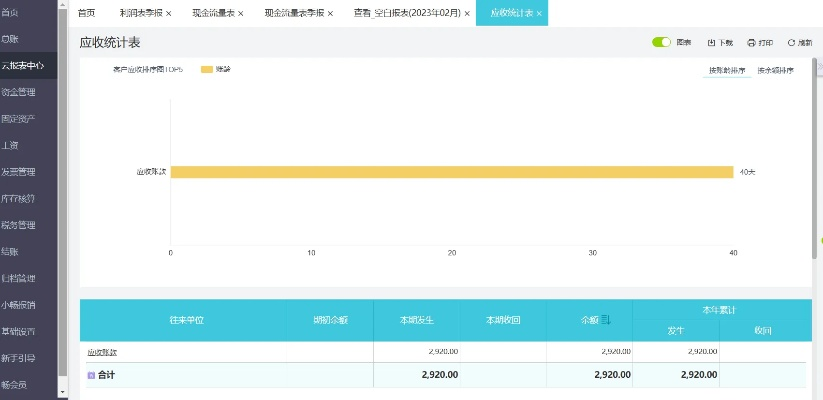The image size is (823, 400).
Task: Close the 查看_空白报表(2023年02月) tab
Action: coord(467,14)
